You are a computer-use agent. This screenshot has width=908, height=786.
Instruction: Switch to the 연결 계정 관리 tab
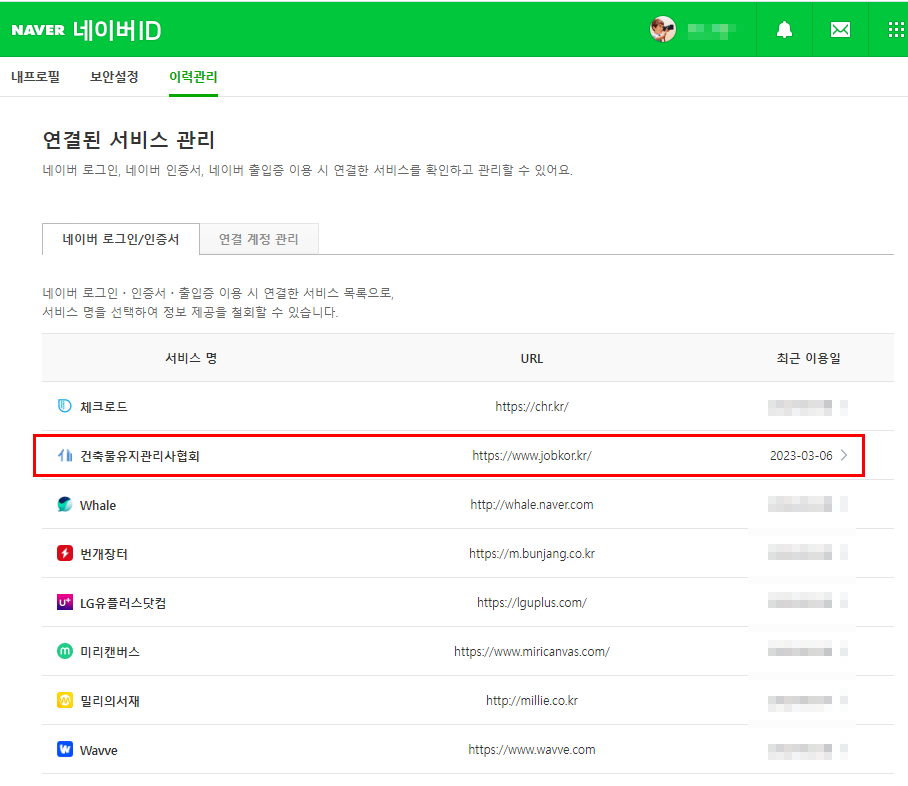point(259,239)
